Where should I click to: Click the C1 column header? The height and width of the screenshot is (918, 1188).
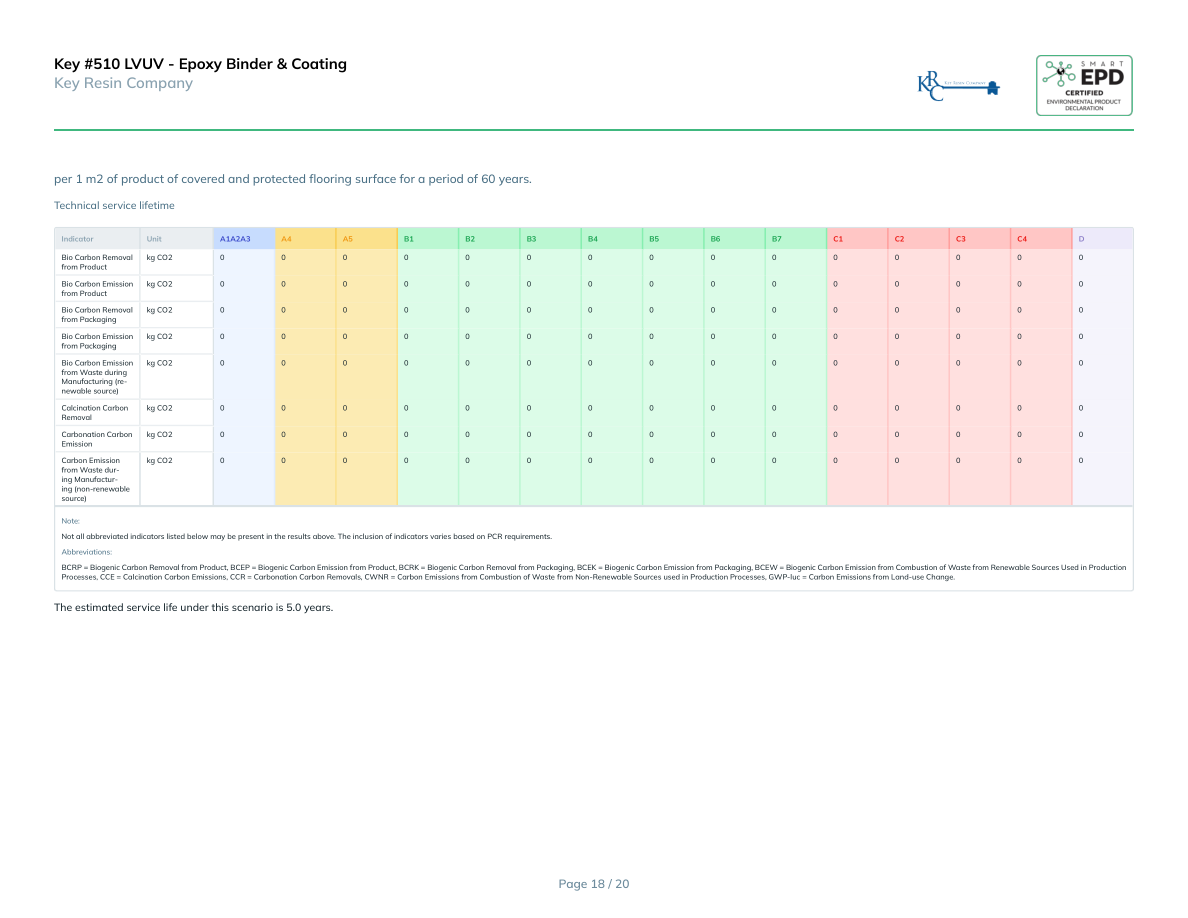pos(837,239)
